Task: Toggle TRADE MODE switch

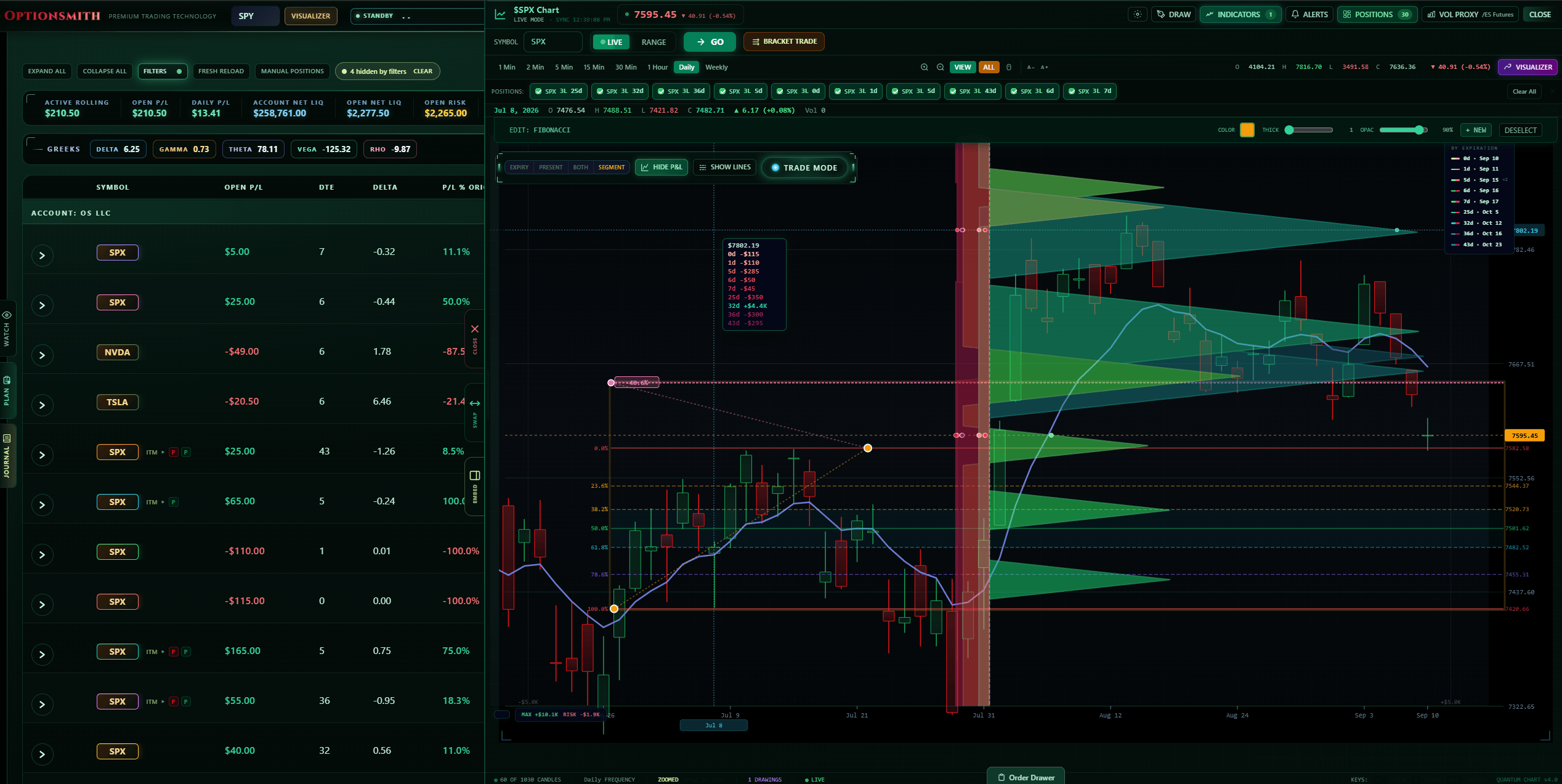Action: (804, 168)
